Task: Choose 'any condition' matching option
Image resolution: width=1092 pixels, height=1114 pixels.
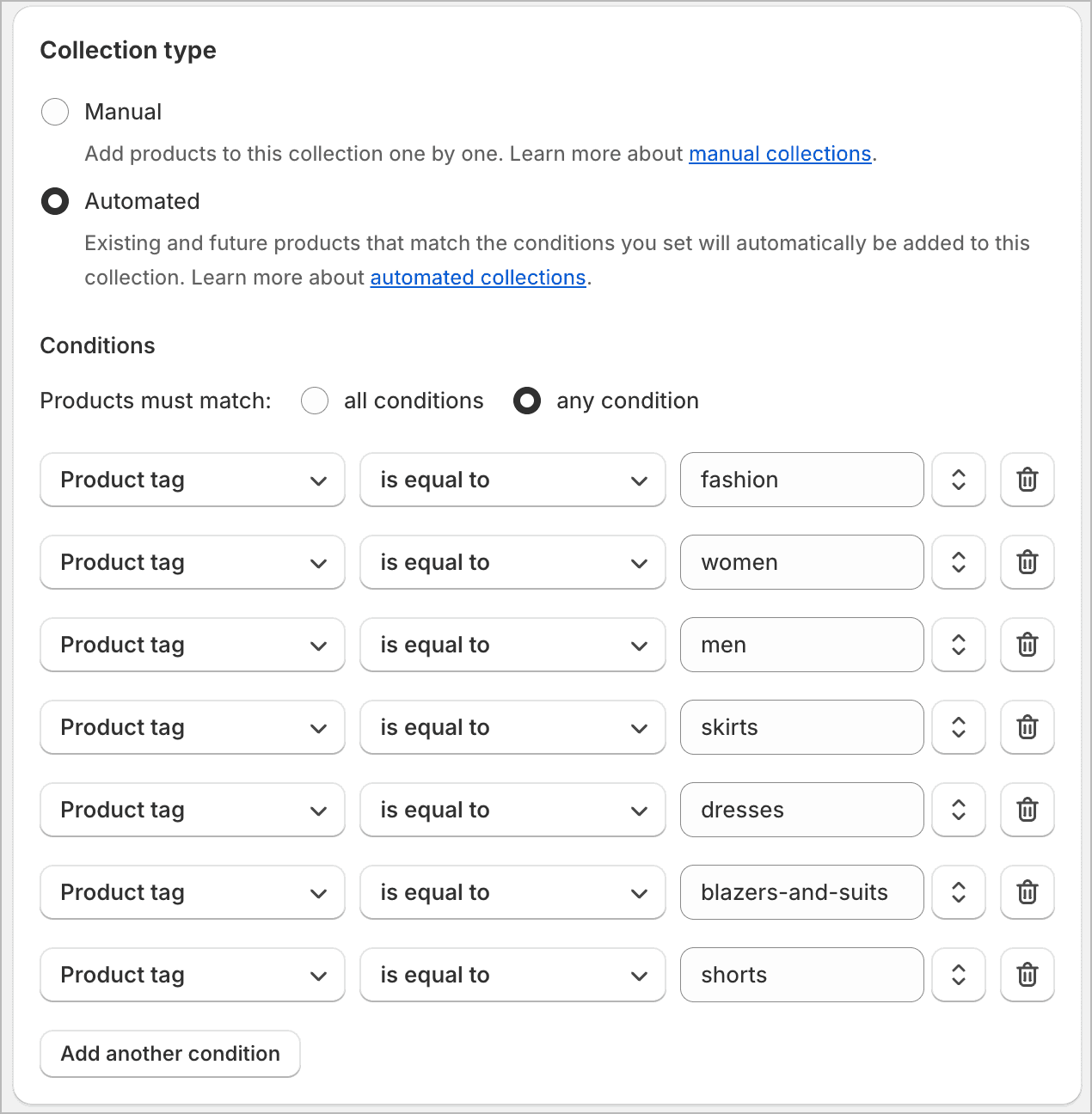Action: (x=527, y=401)
